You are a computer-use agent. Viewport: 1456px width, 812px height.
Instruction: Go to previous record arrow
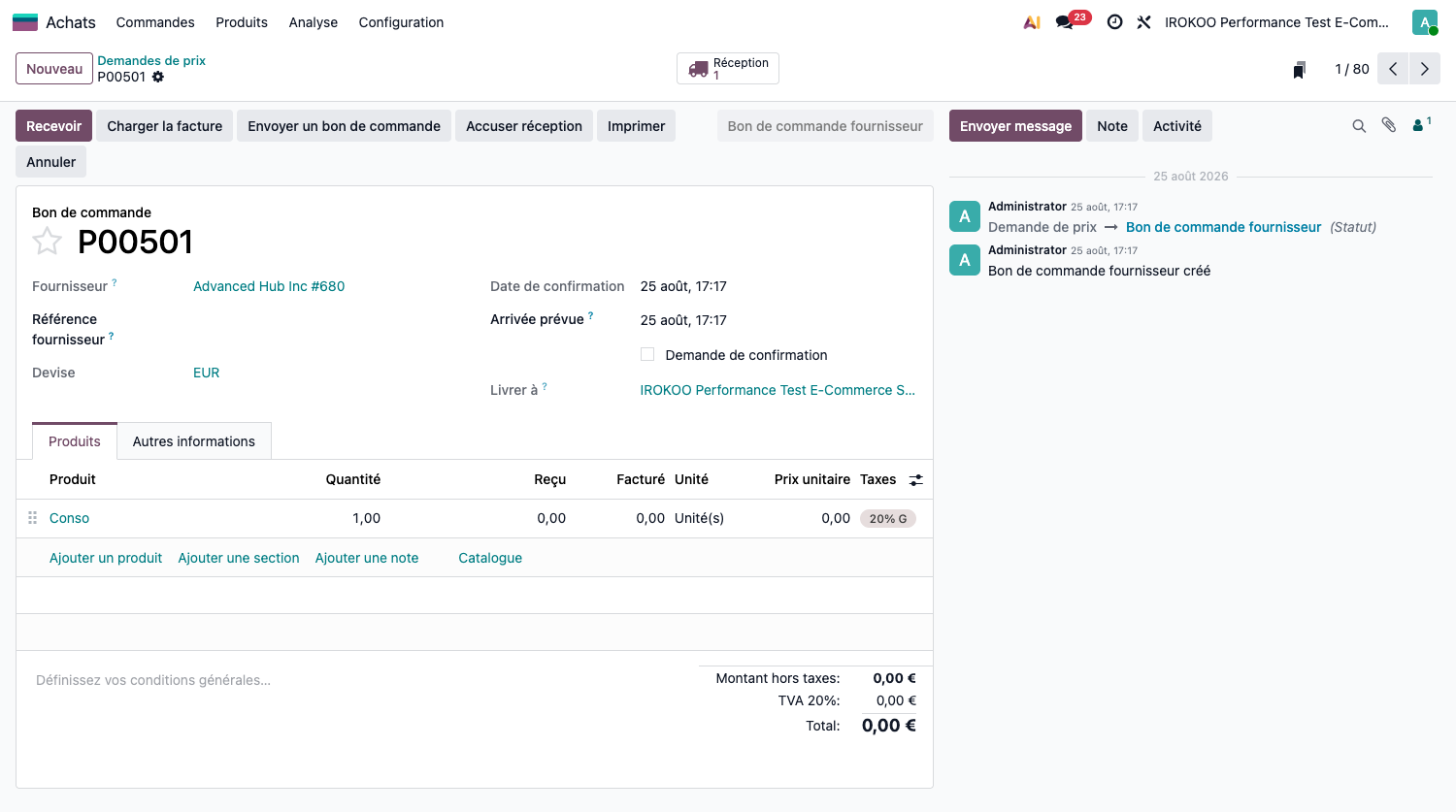pos(1393,69)
